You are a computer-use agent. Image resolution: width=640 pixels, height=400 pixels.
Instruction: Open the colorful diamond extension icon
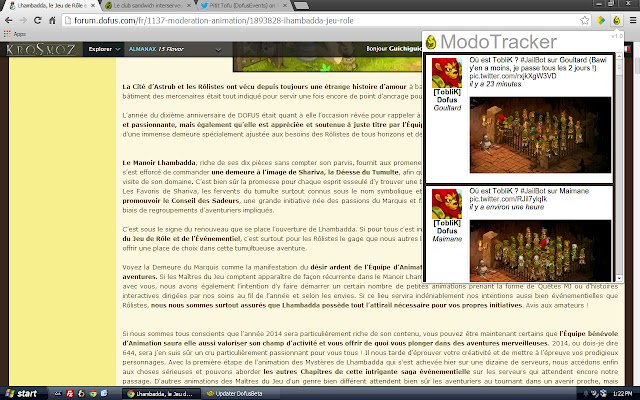pyautogui.click(x=601, y=20)
